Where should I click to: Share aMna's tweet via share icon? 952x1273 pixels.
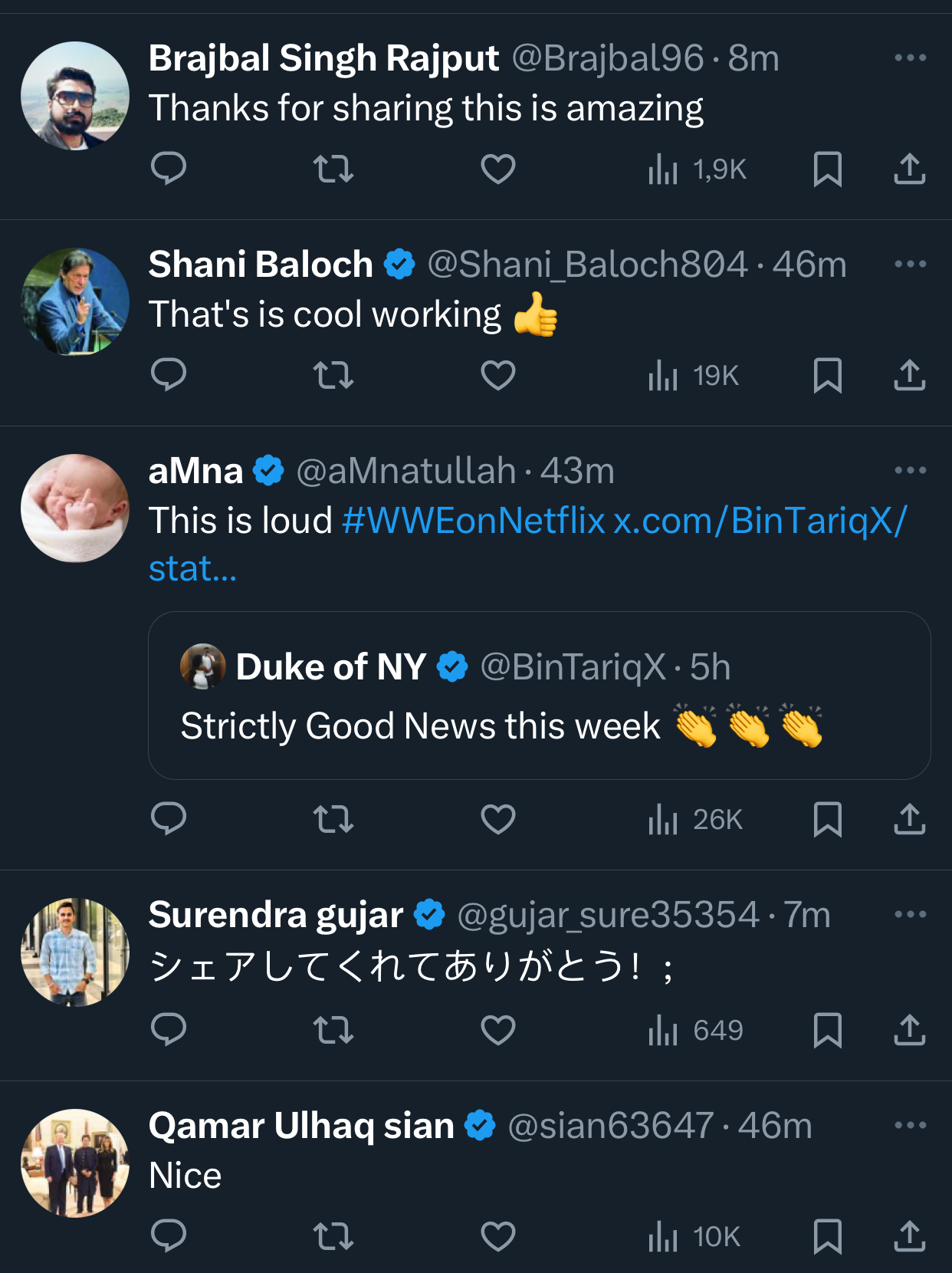(x=909, y=819)
